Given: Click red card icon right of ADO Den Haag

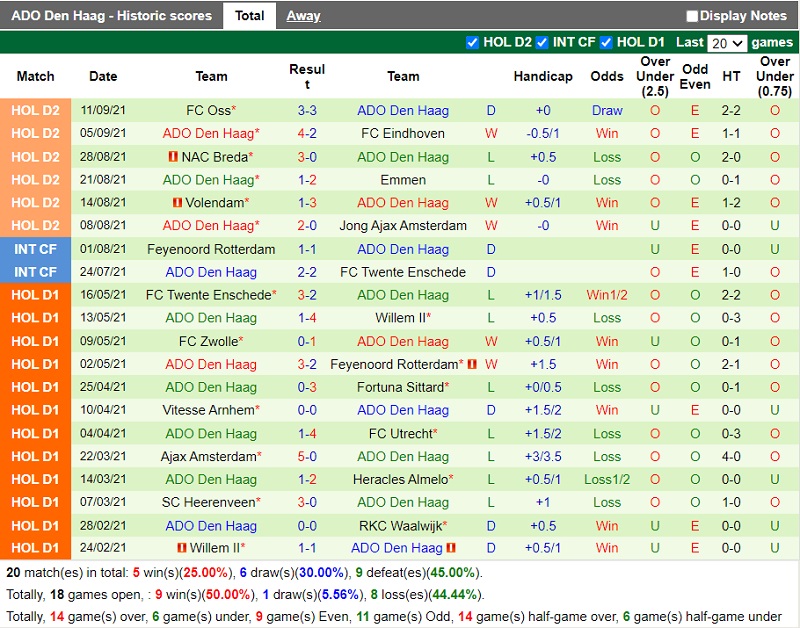Looking at the screenshot, I should pos(451,548).
